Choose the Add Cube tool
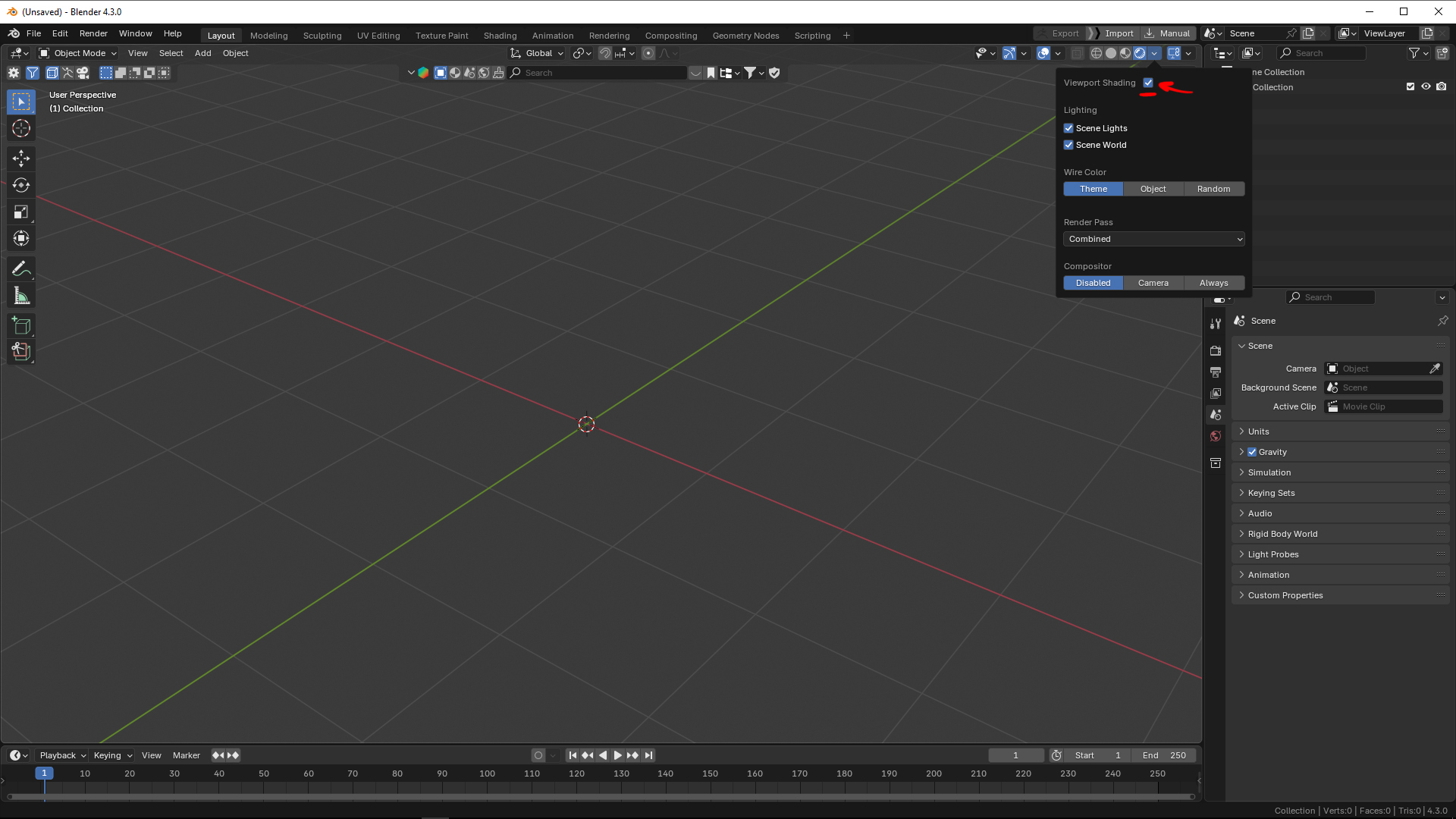 [x=21, y=326]
